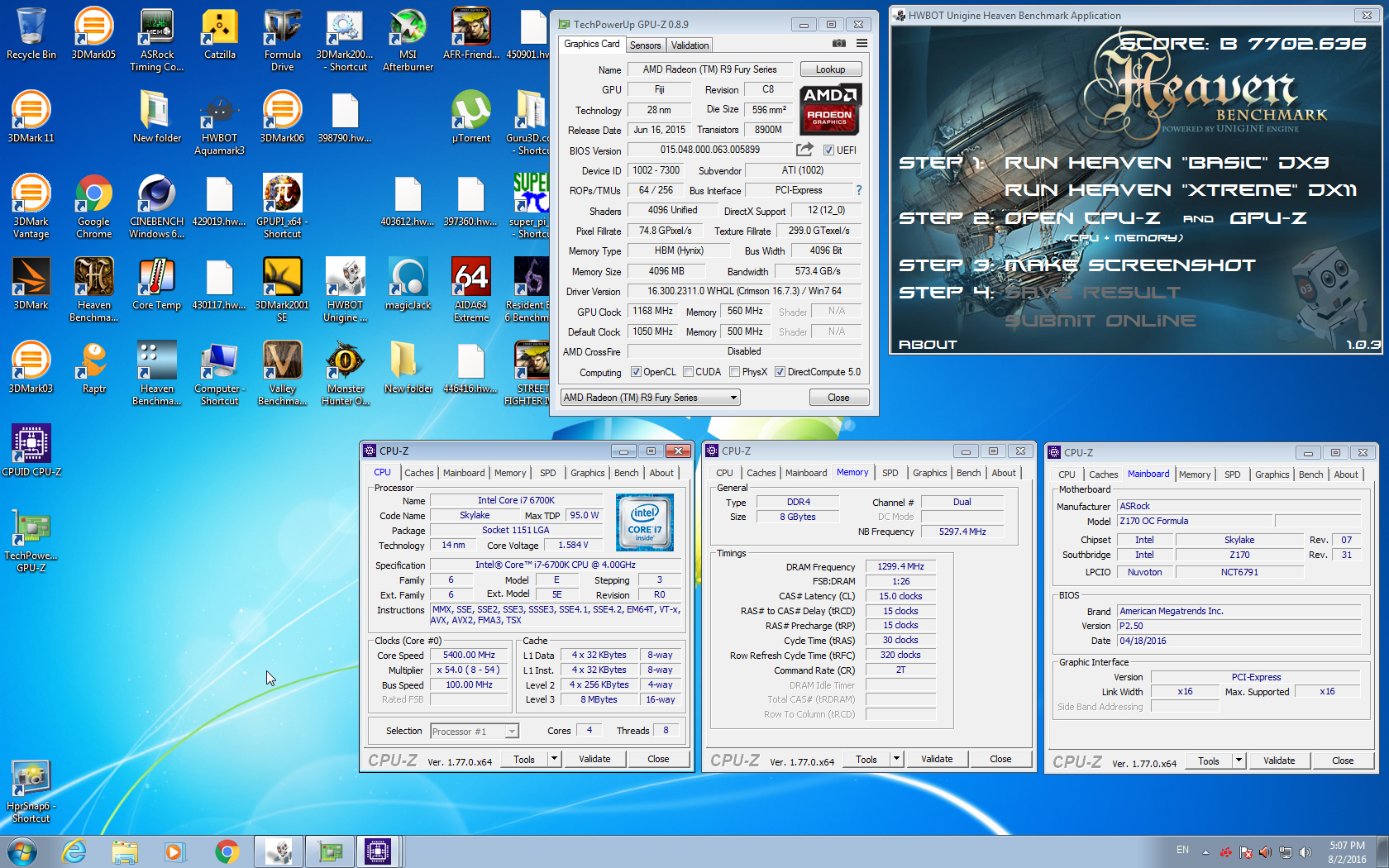Expand Tools dropdown arrow in Memory tab window
1389x868 pixels.
pos(896,759)
